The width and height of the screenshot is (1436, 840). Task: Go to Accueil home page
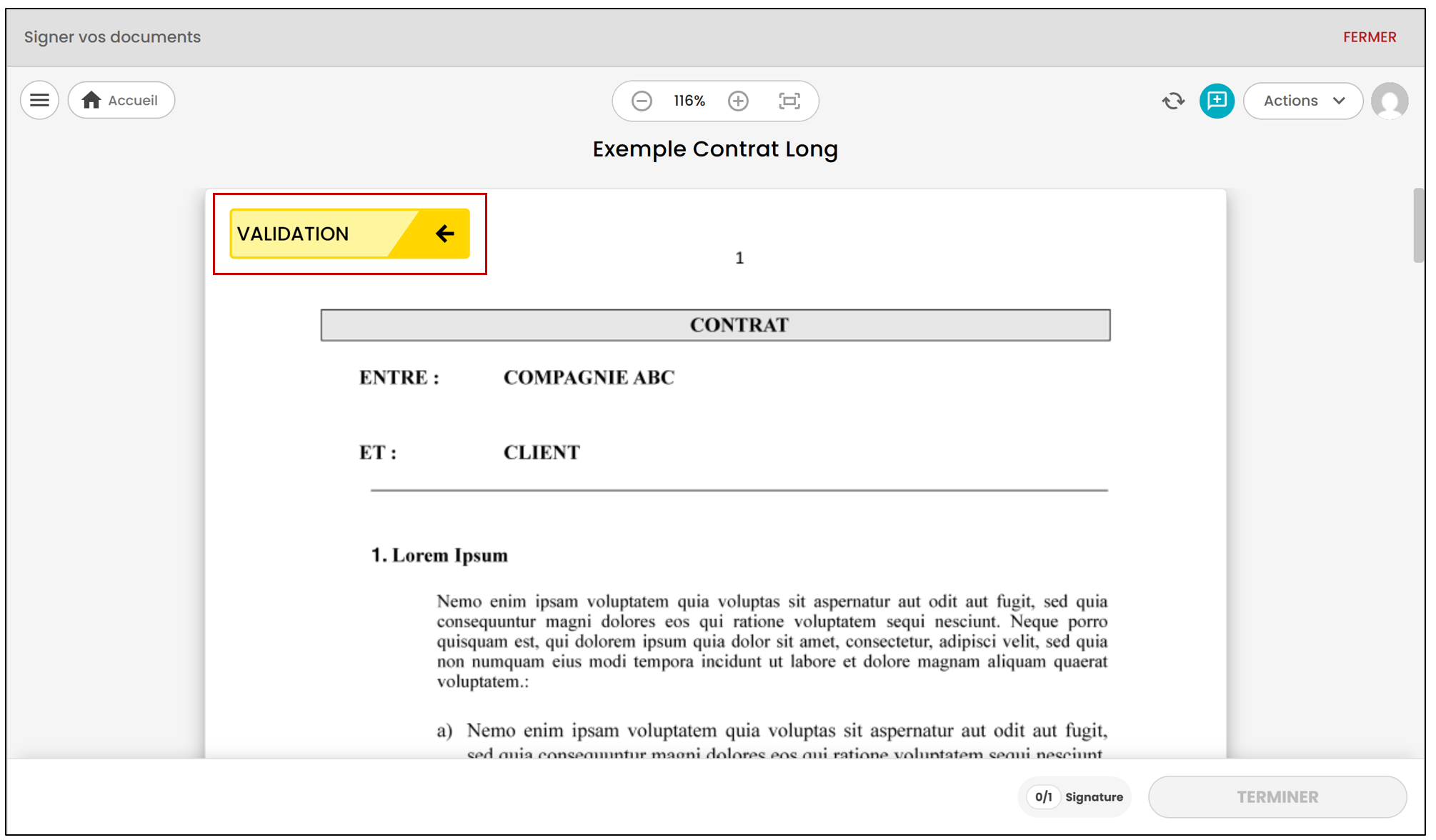pyautogui.click(x=121, y=101)
